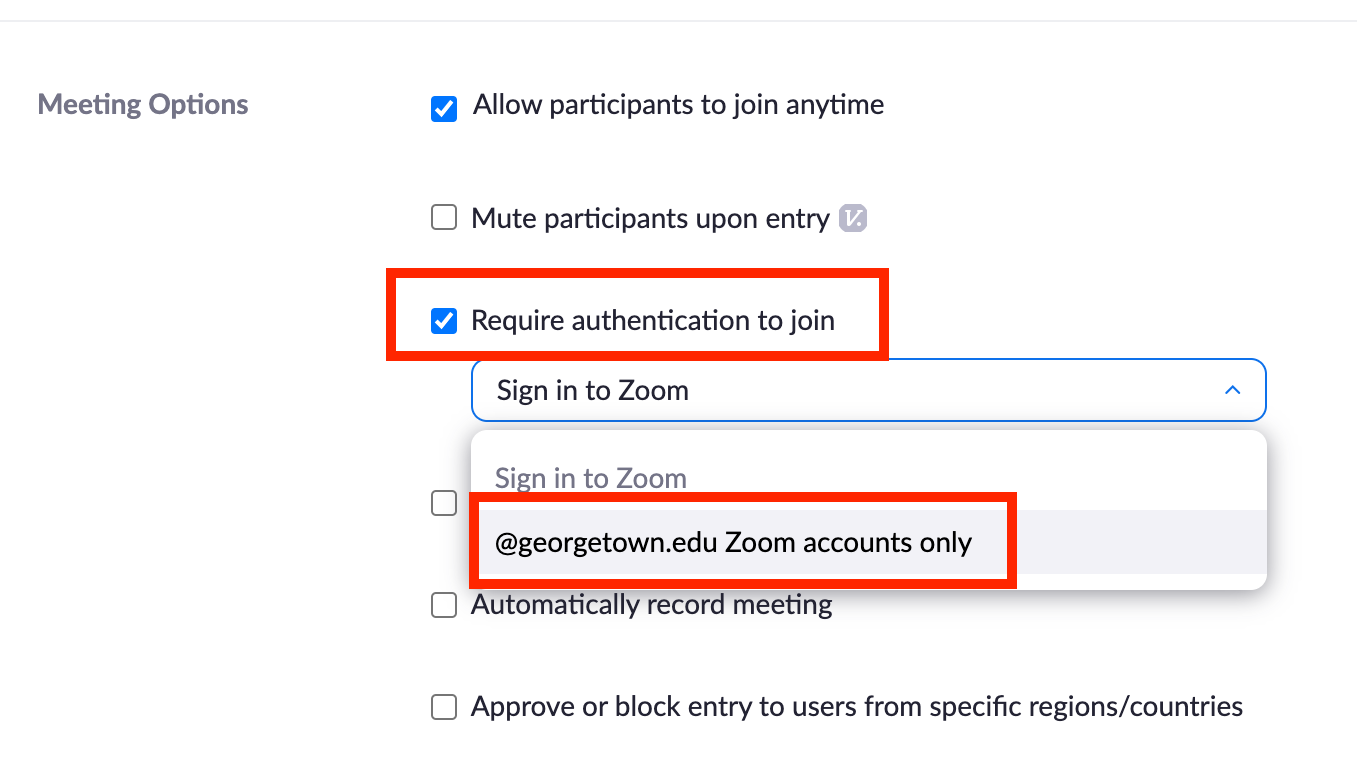Screen dimensions: 1357x771
Task: Untick the 'Require authentication to join' checkbox
Action: 444,321
